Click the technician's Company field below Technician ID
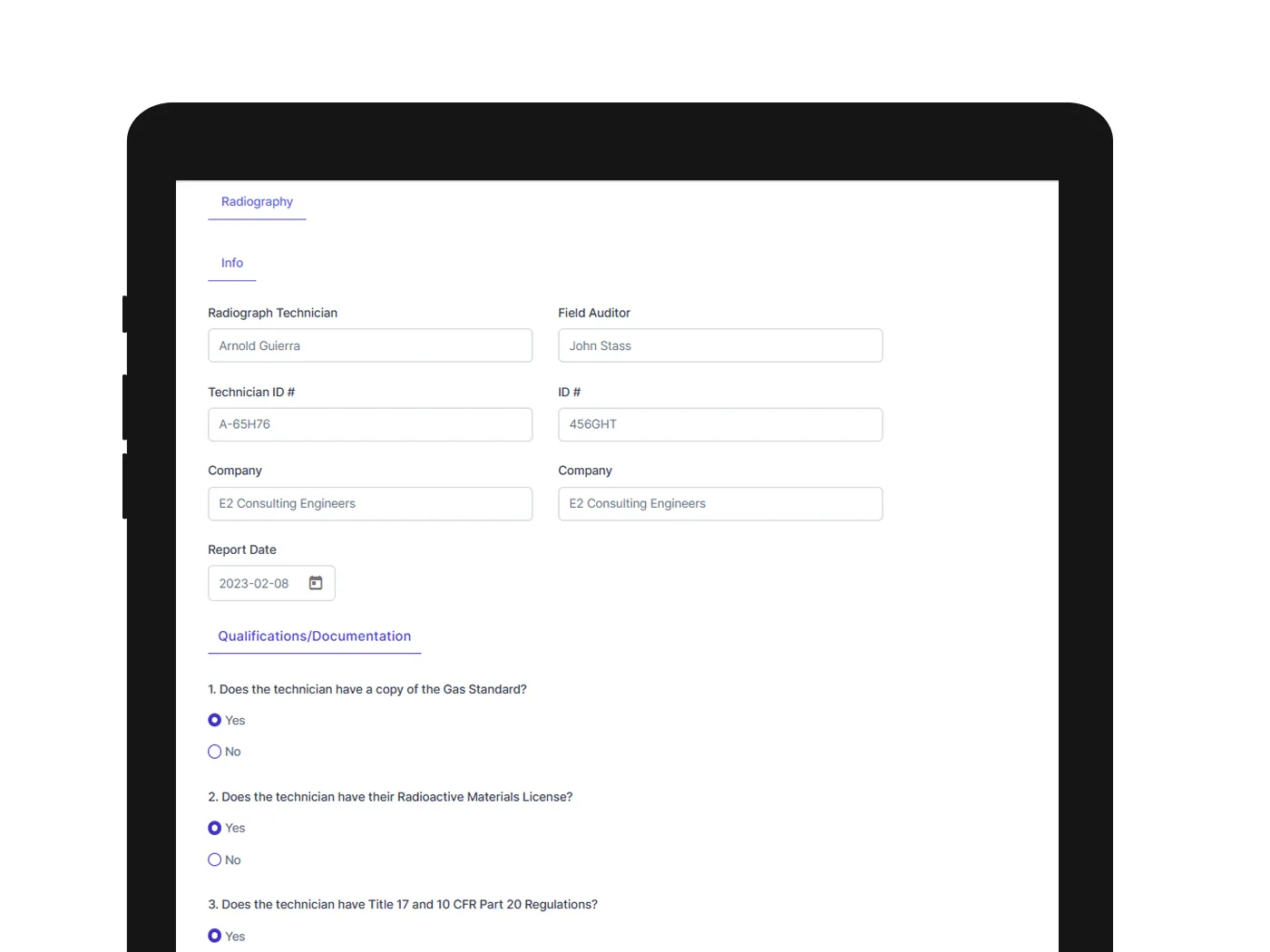 [370, 504]
